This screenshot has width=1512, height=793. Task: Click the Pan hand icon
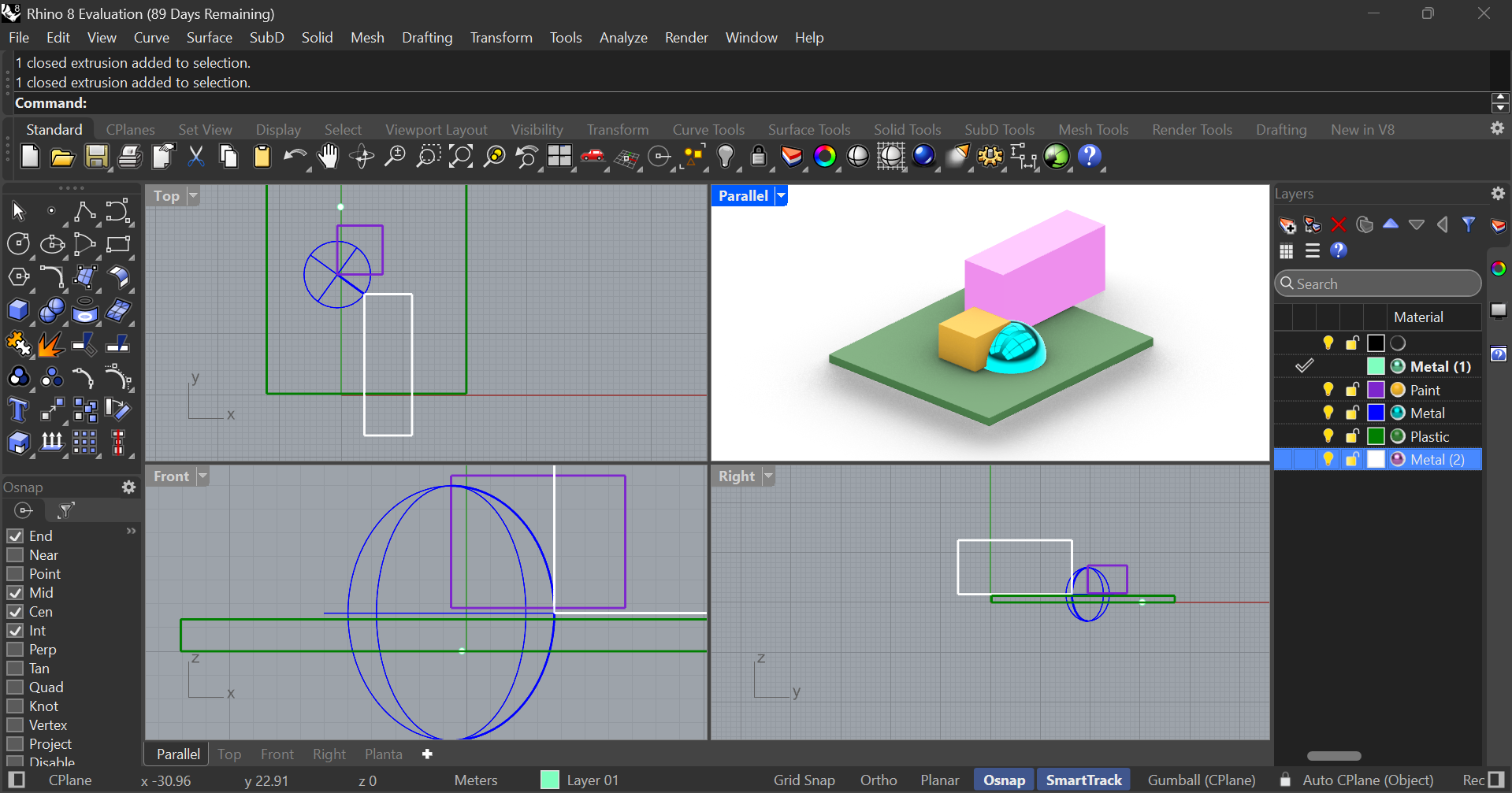coord(328,157)
